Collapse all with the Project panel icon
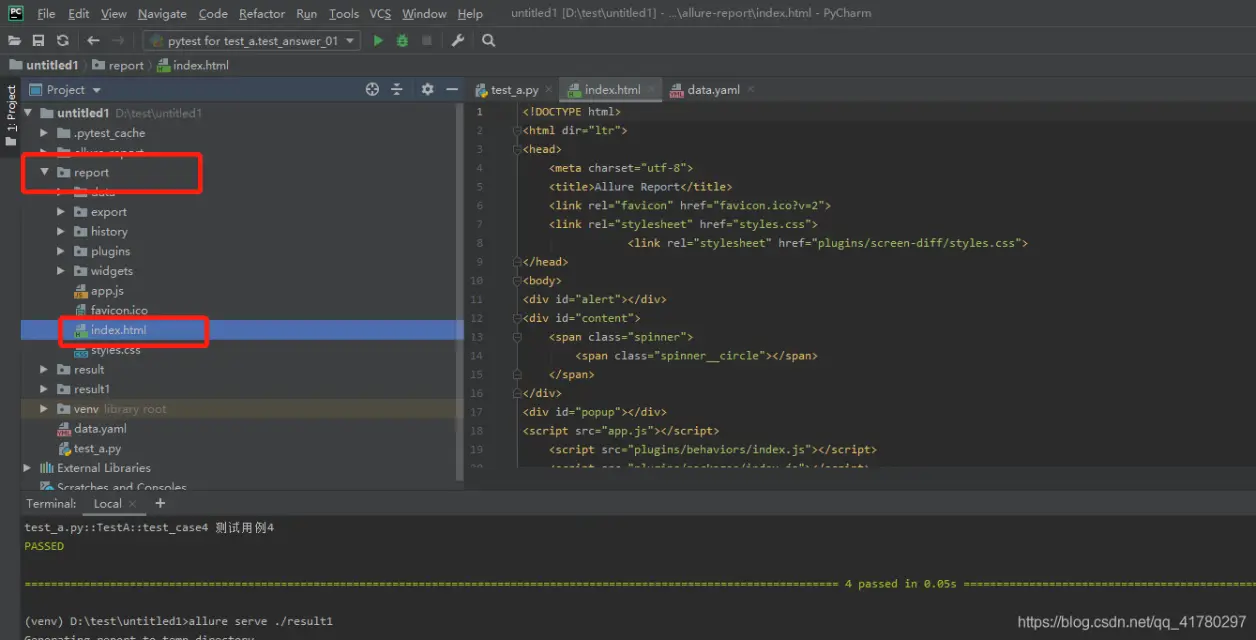The height and width of the screenshot is (640, 1256). 397,89
